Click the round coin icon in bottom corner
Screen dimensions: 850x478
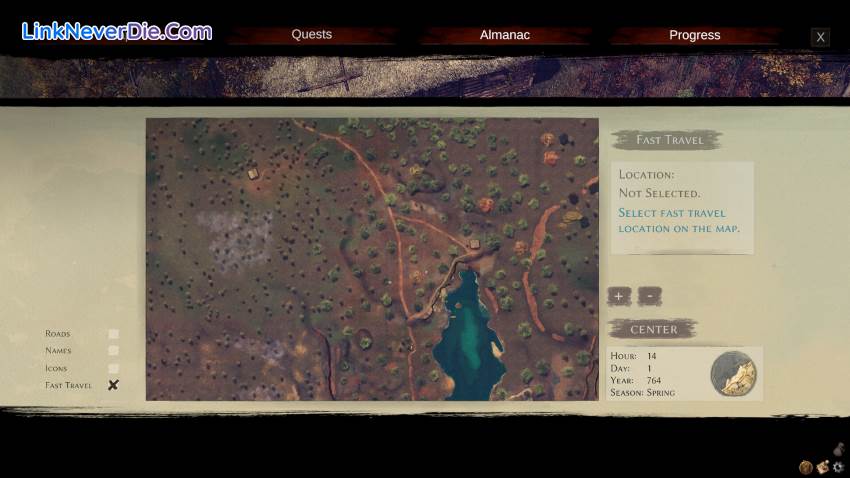tap(805, 467)
